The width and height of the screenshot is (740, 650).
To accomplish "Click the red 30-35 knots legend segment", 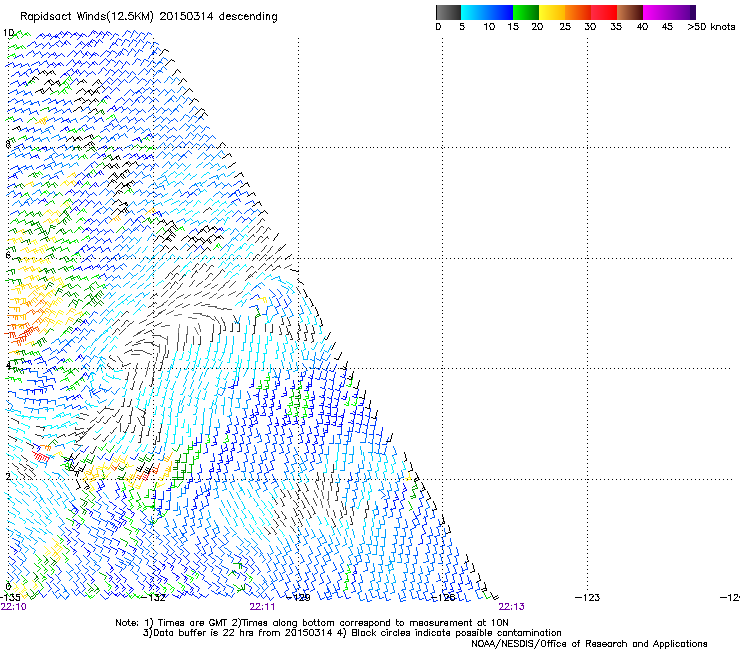I will point(604,12).
